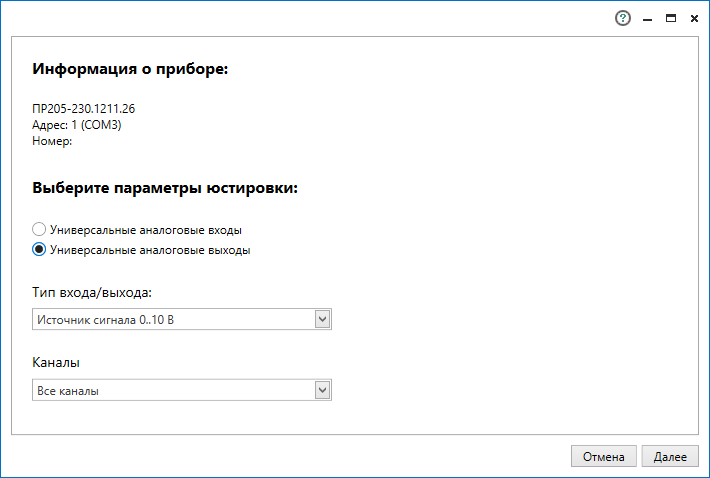The width and height of the screenshot is (710, 478).
Task: Close the calibration wizard window
Action: coord(694,18)
